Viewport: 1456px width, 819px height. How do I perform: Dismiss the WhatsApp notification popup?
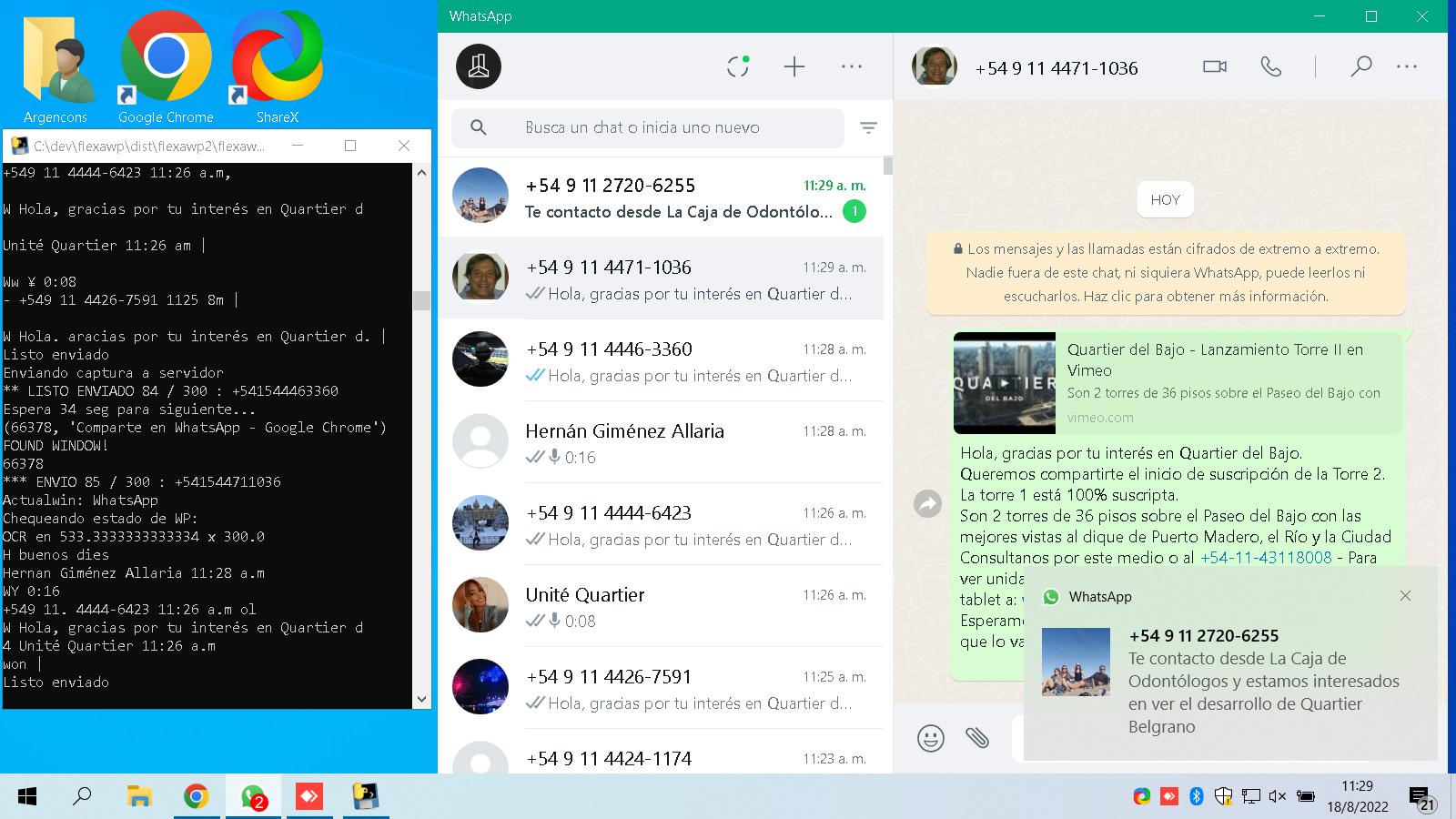click(x=1405, y=595)
